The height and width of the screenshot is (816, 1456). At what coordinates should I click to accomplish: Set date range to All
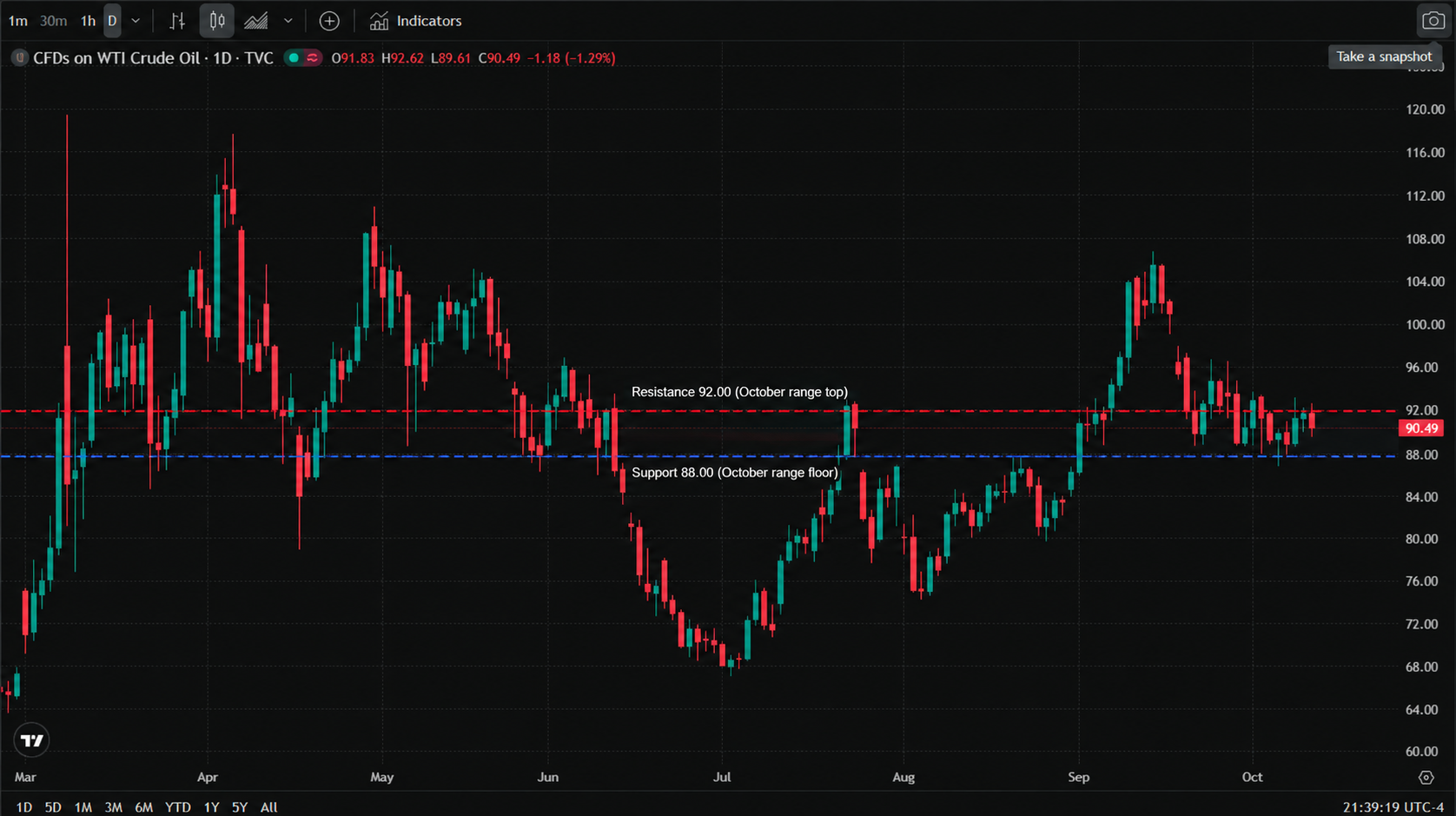pyautogui.click(x=269, y=807)
